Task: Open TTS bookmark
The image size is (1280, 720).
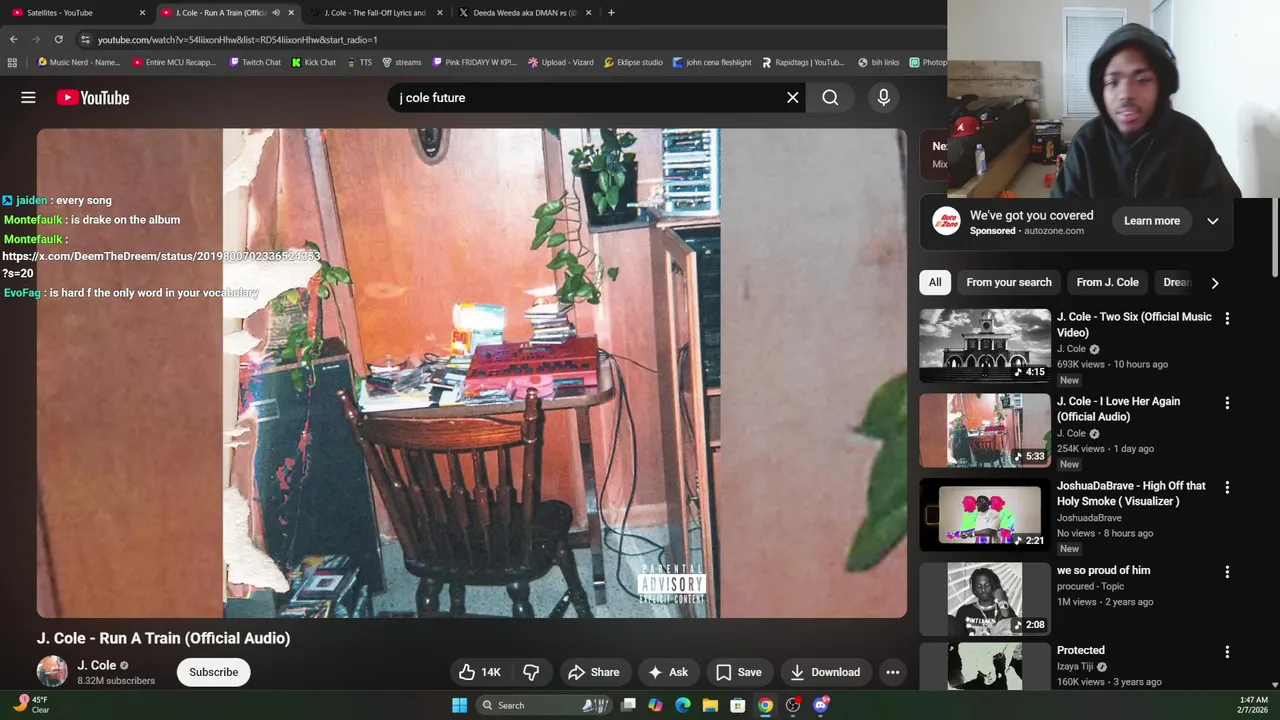Action: click(x=359, y=62)
